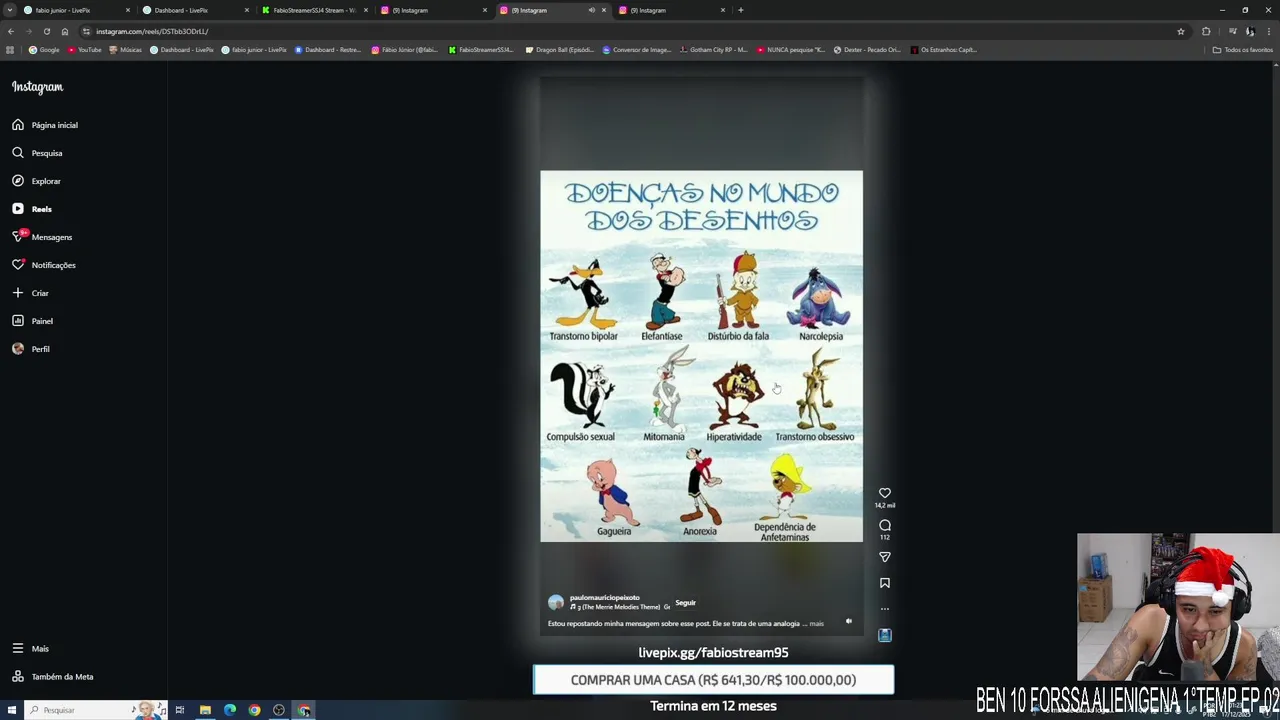Share the reel with the send icon
The height and width of the screenshot is (720, 1280).
(885, 557)
